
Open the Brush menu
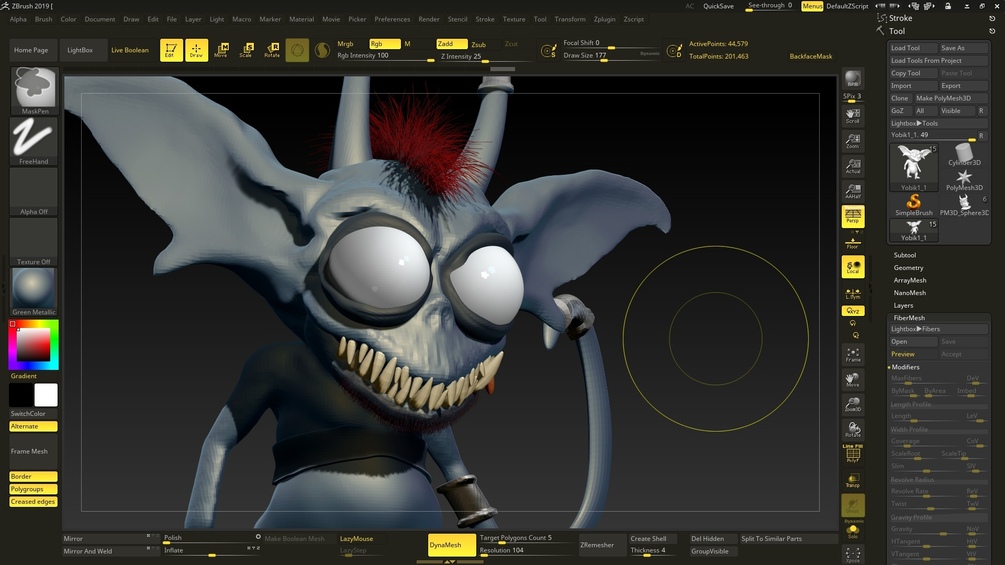click(x=44, y=19)
